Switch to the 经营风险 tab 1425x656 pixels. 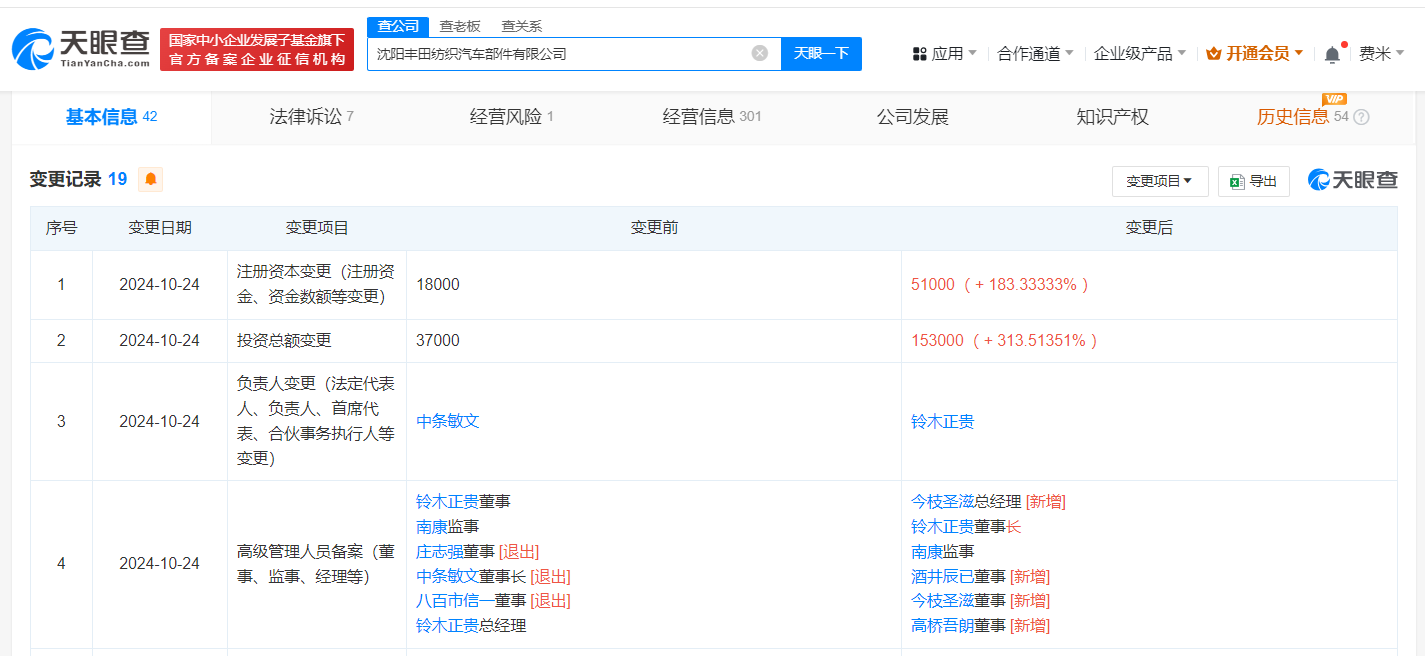511,117
